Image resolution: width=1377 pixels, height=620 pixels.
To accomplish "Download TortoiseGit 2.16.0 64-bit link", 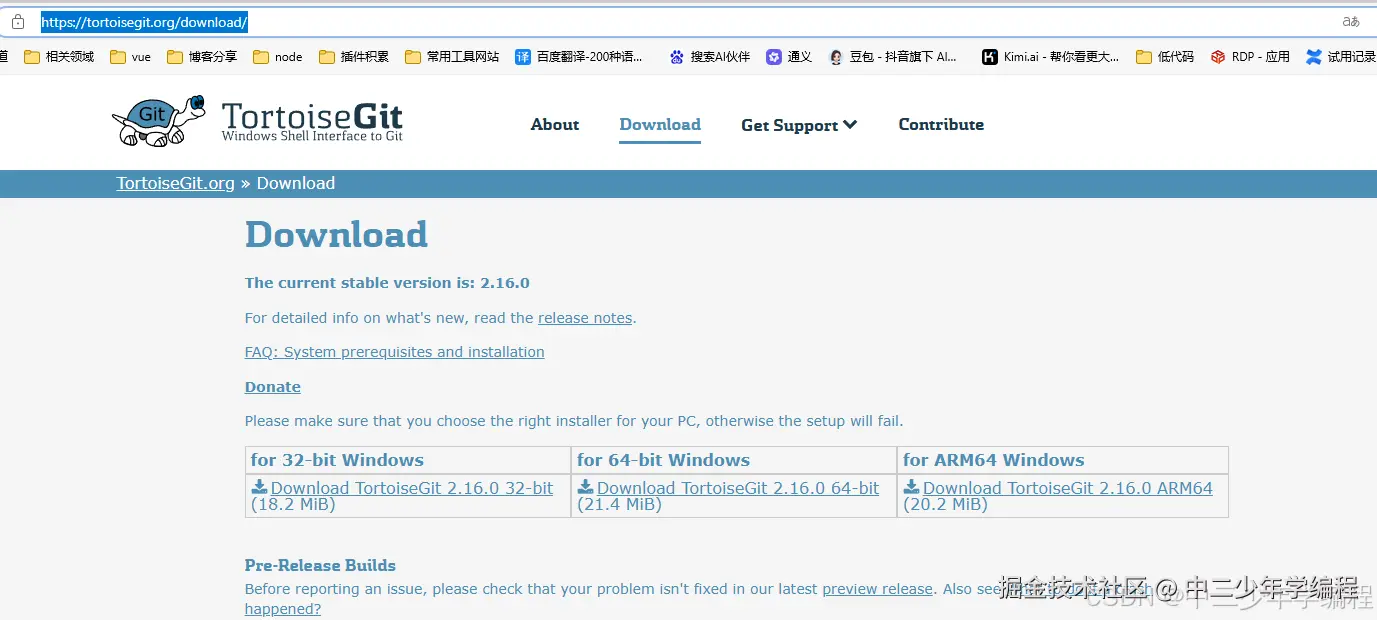I will pos(738,488).
